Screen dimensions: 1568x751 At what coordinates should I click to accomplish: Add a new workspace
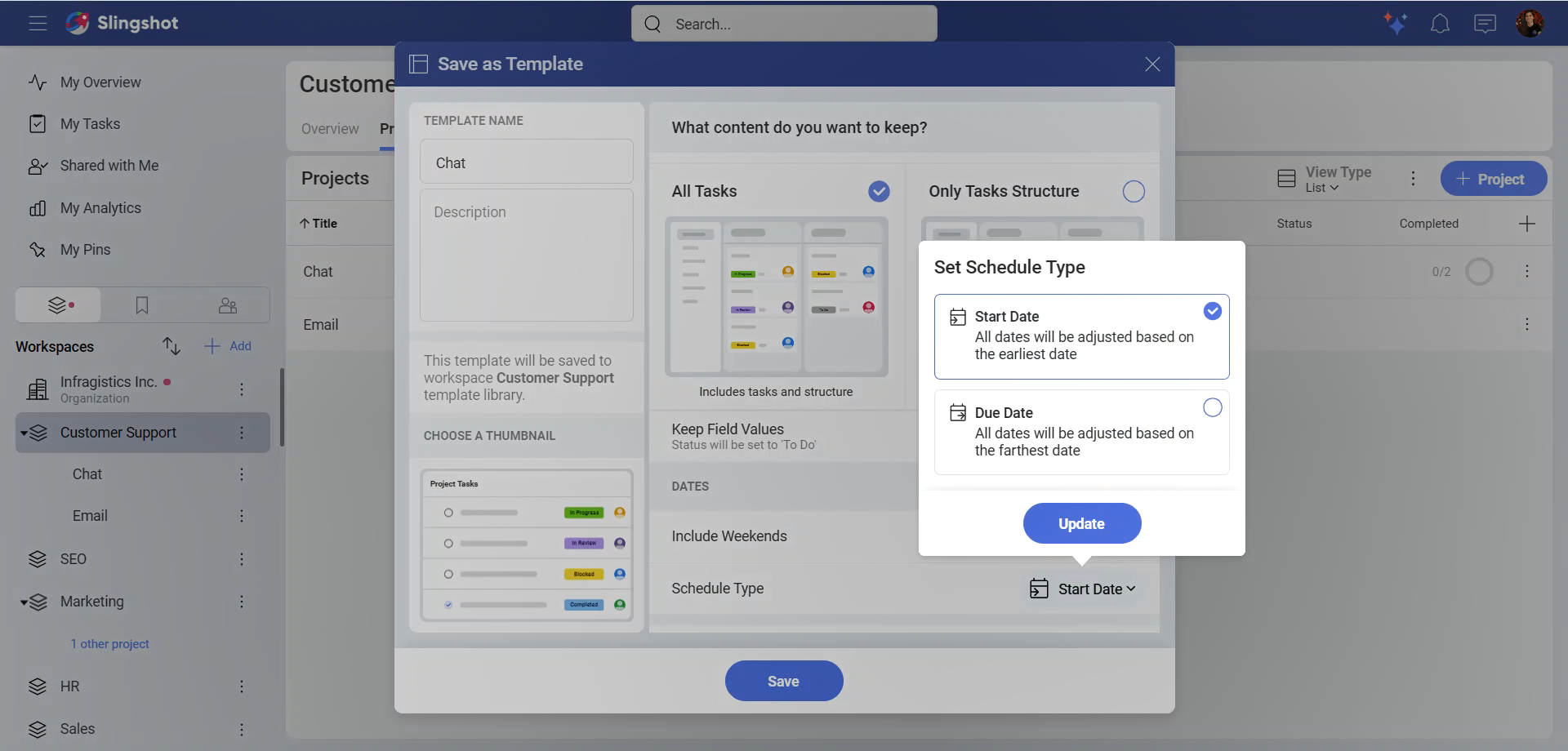228,346
